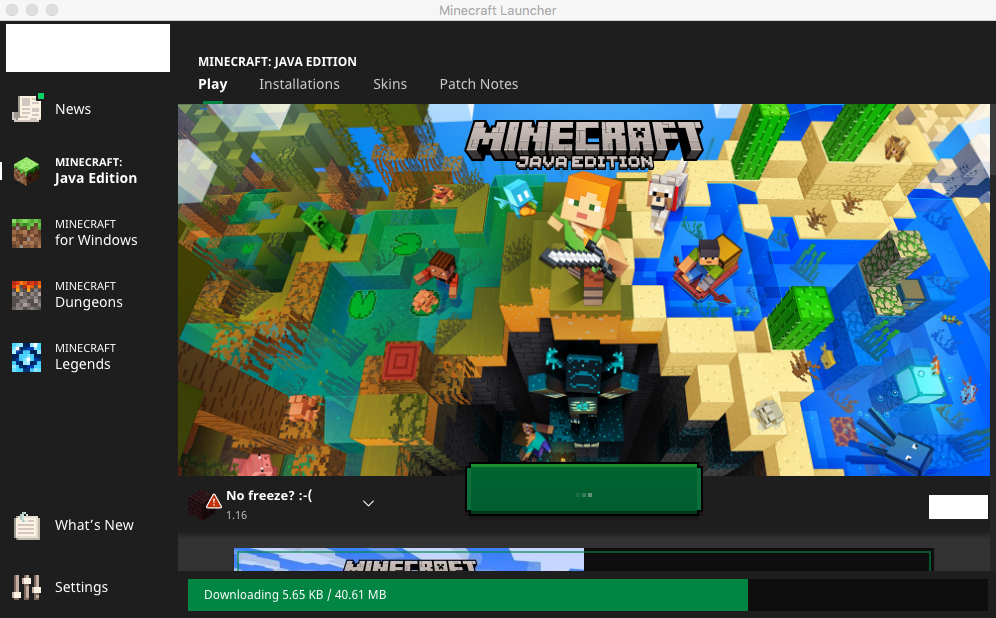This screenshot has width=996, height=618.
Task: Open the What's New clipboard icon
Action: (27, 526)
